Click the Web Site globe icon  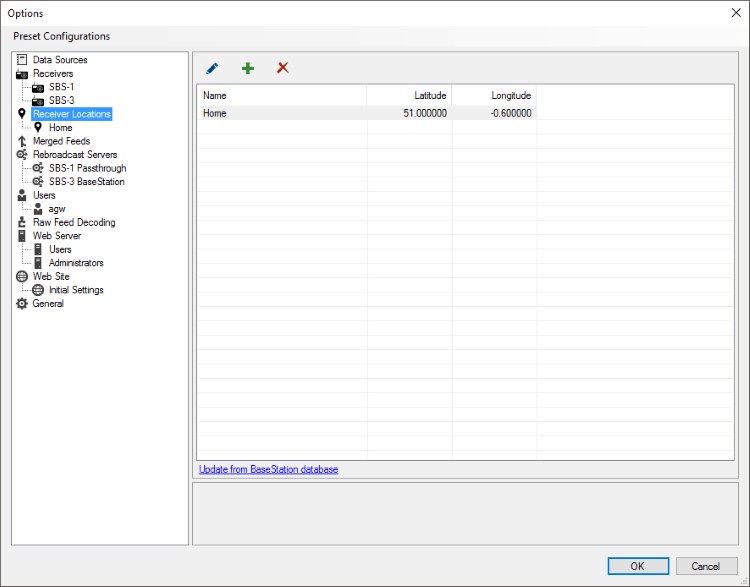click(x=22, y=277)
